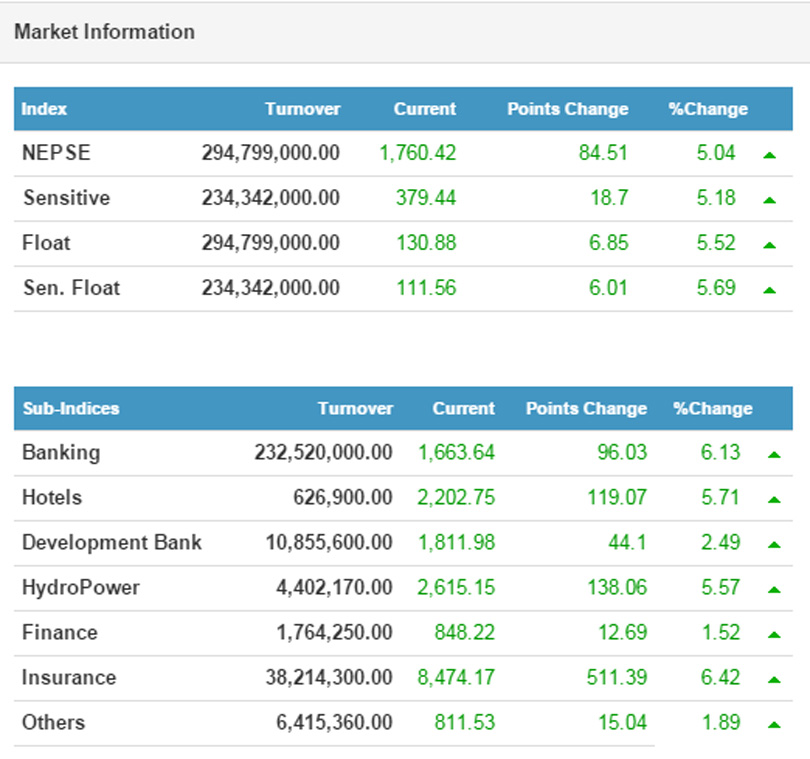Click Banking turnover 232,520,000.00
The image size is (810, 759).
[323, 453]
